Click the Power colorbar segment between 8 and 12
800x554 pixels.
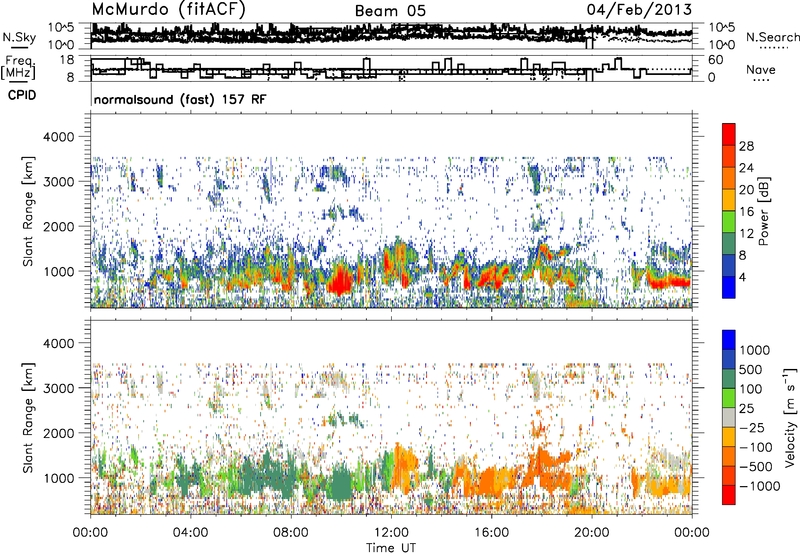point(729,244)
